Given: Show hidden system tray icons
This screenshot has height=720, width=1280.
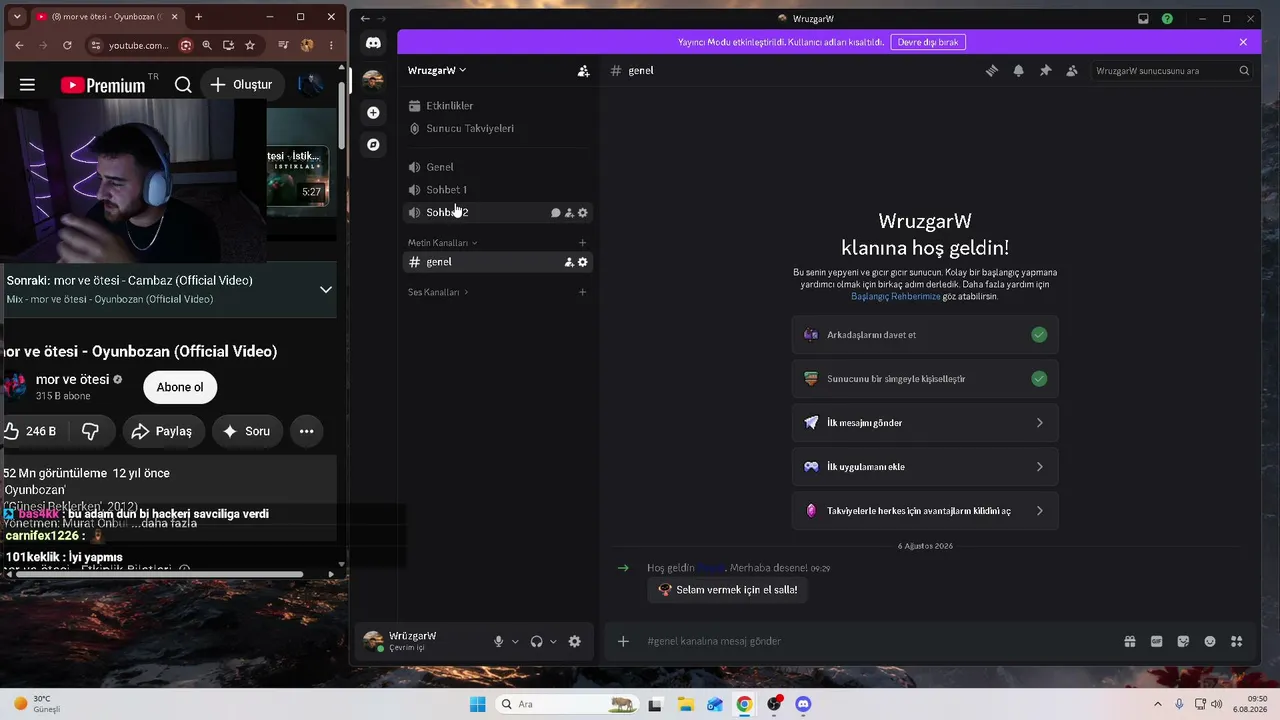Looking at the screenshot, I should (x=1158, y=705).
